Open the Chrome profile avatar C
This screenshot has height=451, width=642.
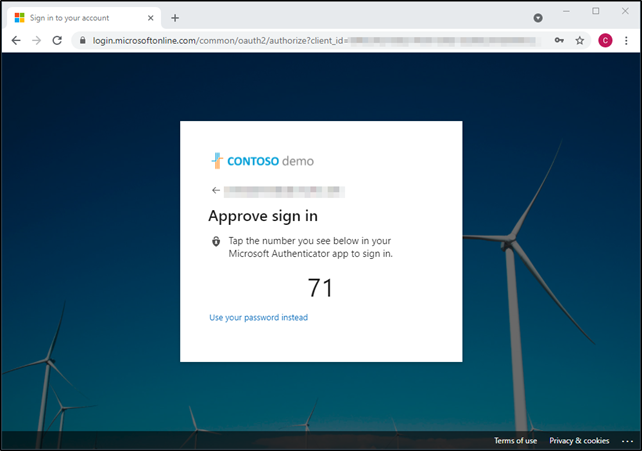tap(605, 40)
